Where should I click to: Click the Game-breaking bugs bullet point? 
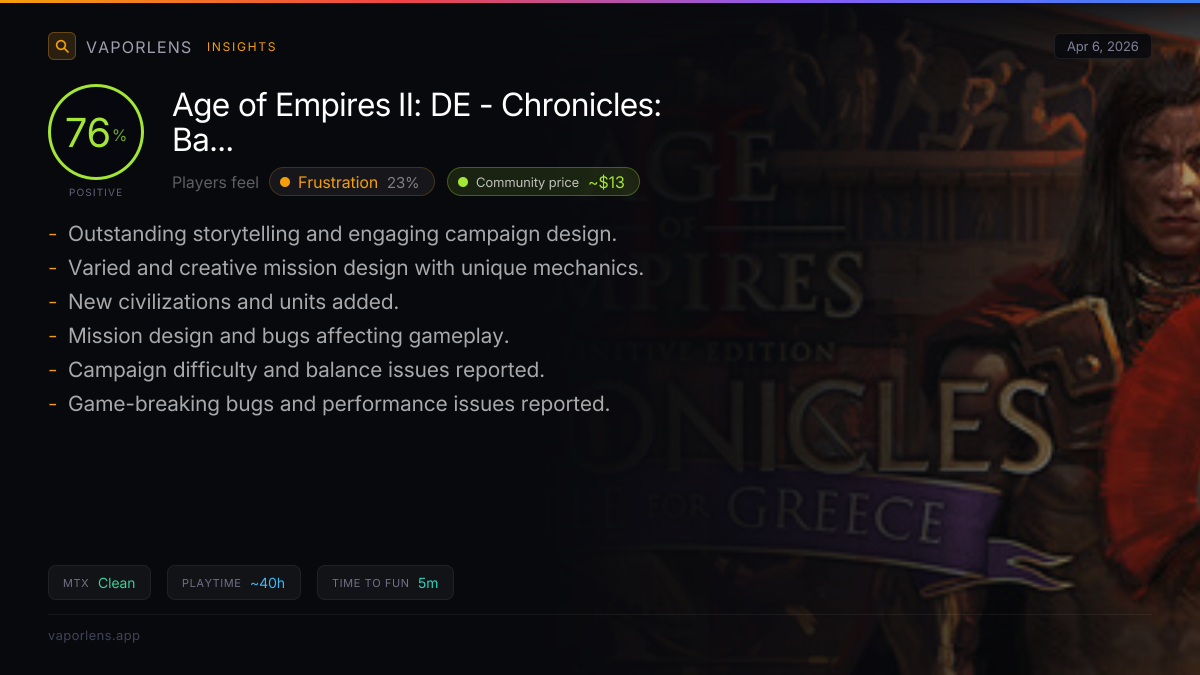pos(338,404)
